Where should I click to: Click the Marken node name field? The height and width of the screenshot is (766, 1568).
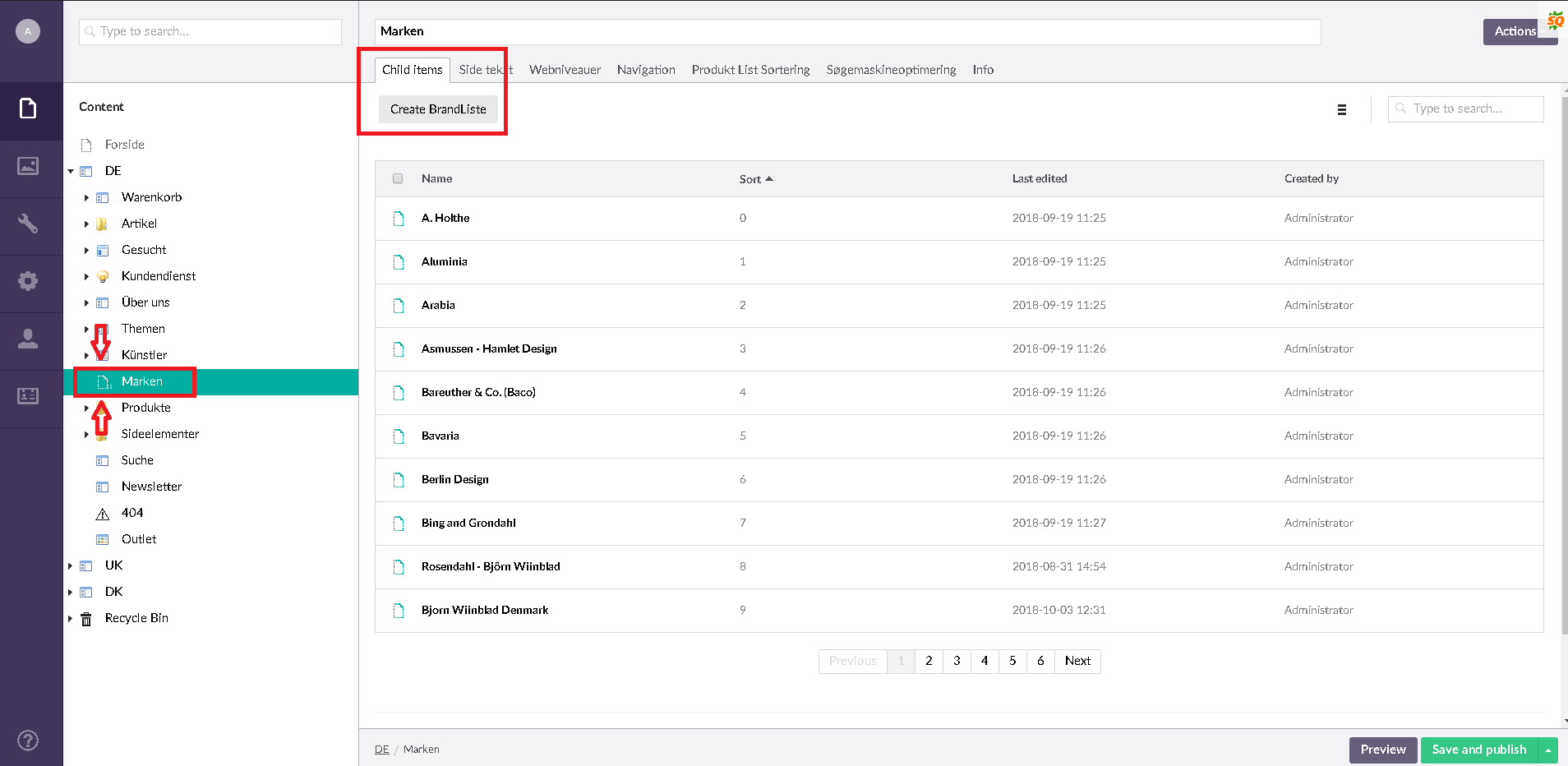click(847, 31)
